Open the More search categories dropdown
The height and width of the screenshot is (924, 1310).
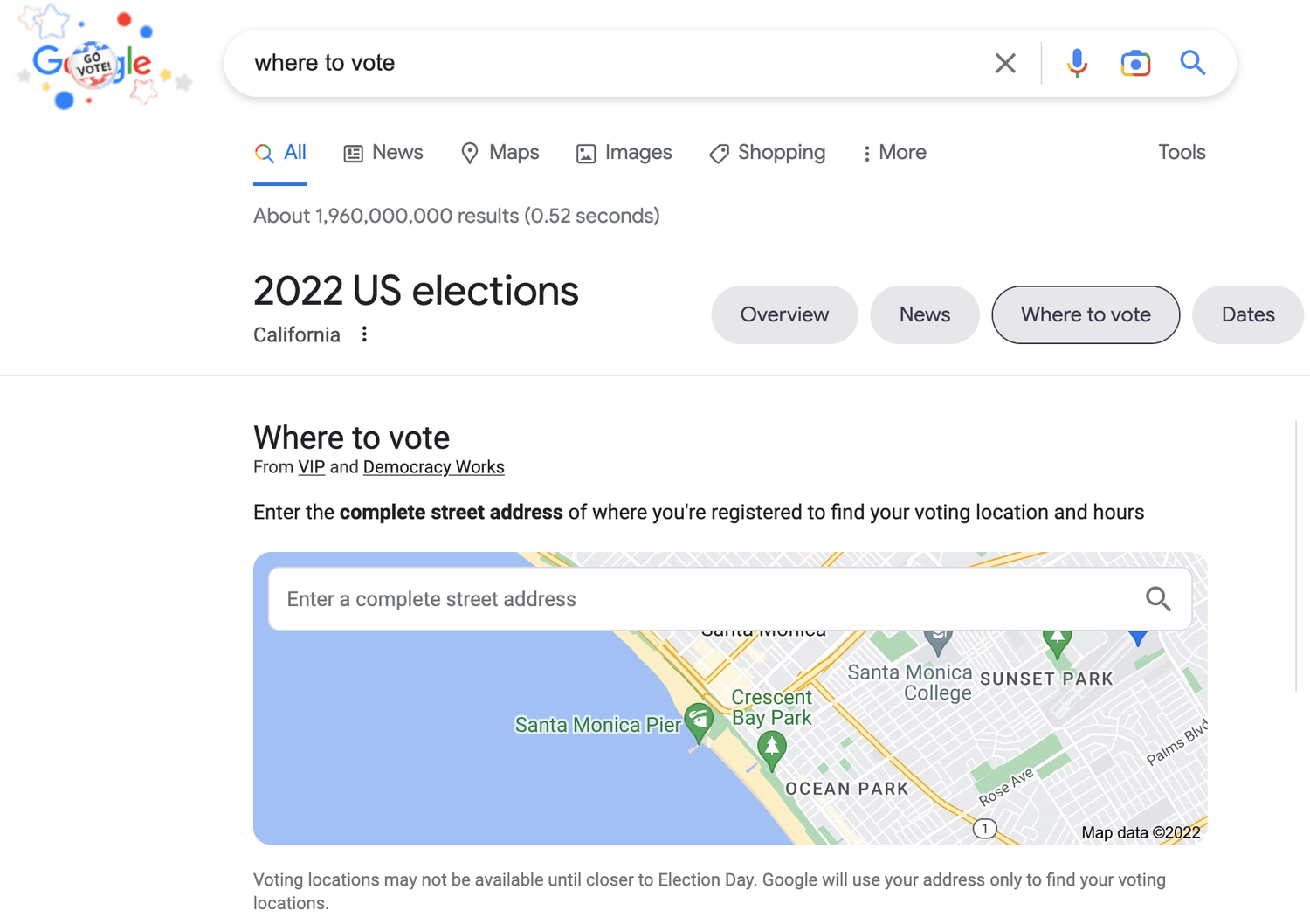pyautogui.click(x=893, y=152)
